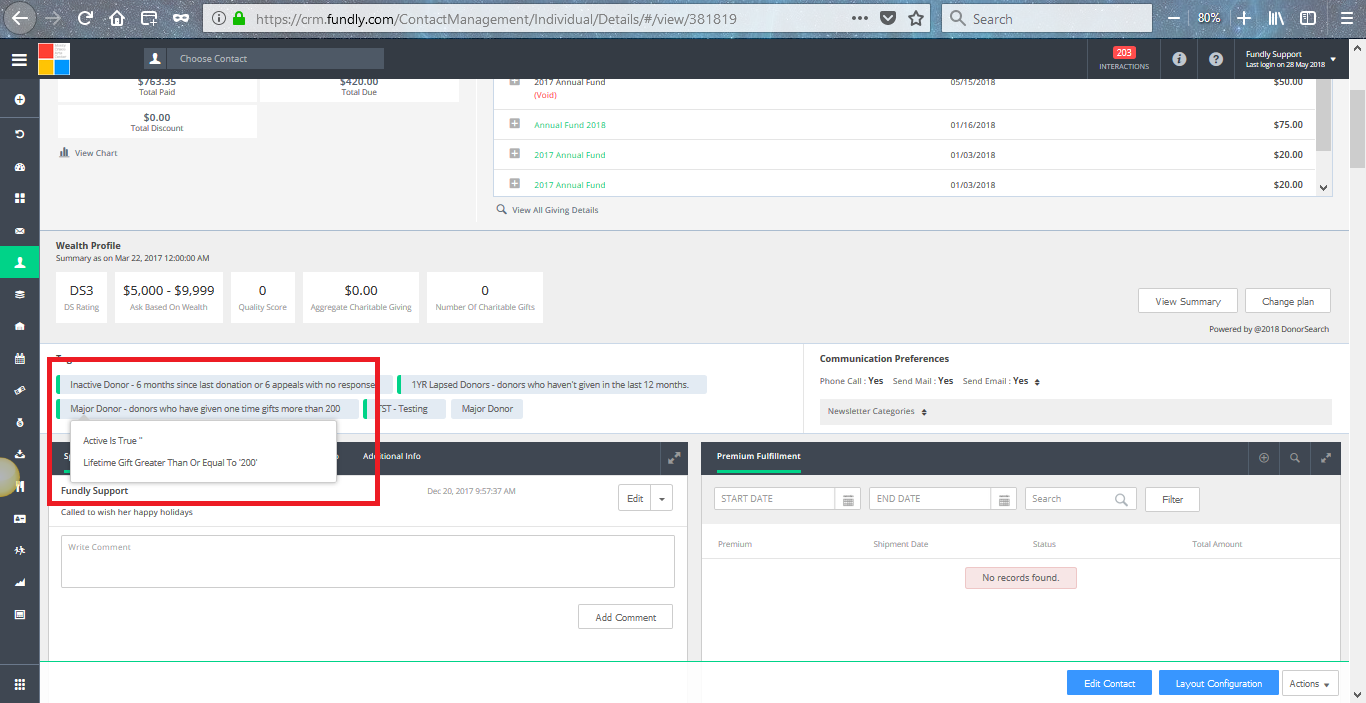1366x703 pixels.
Task: Open the four-tiles sidebar icon
Action: tap(19, 198)
